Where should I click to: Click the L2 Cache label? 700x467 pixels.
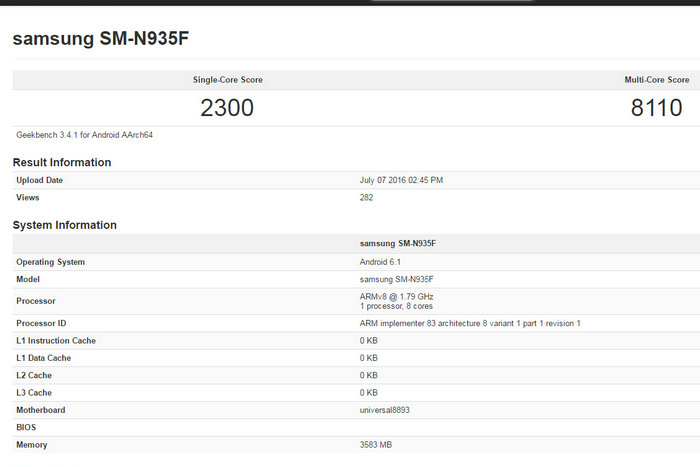coord(34,375)
